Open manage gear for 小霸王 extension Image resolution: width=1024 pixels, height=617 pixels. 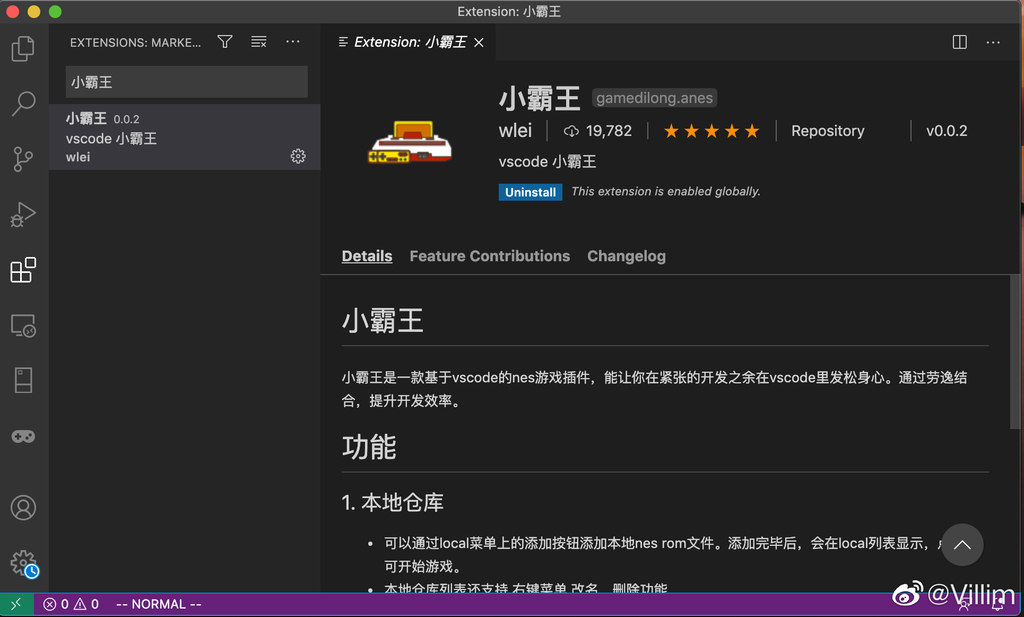298,156
